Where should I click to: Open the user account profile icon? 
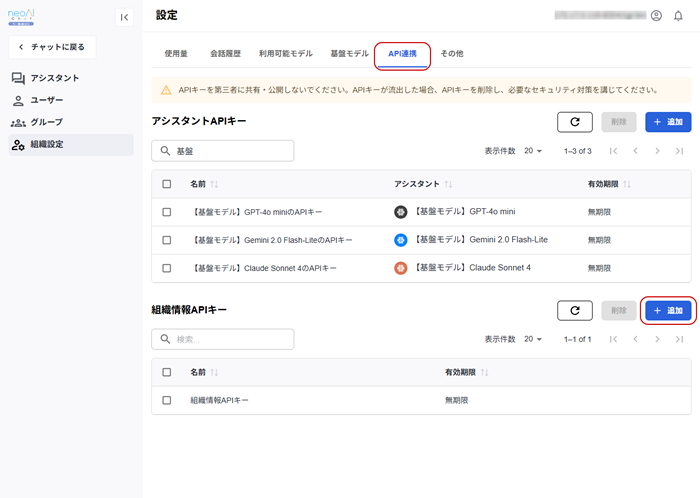coord(656,16)
